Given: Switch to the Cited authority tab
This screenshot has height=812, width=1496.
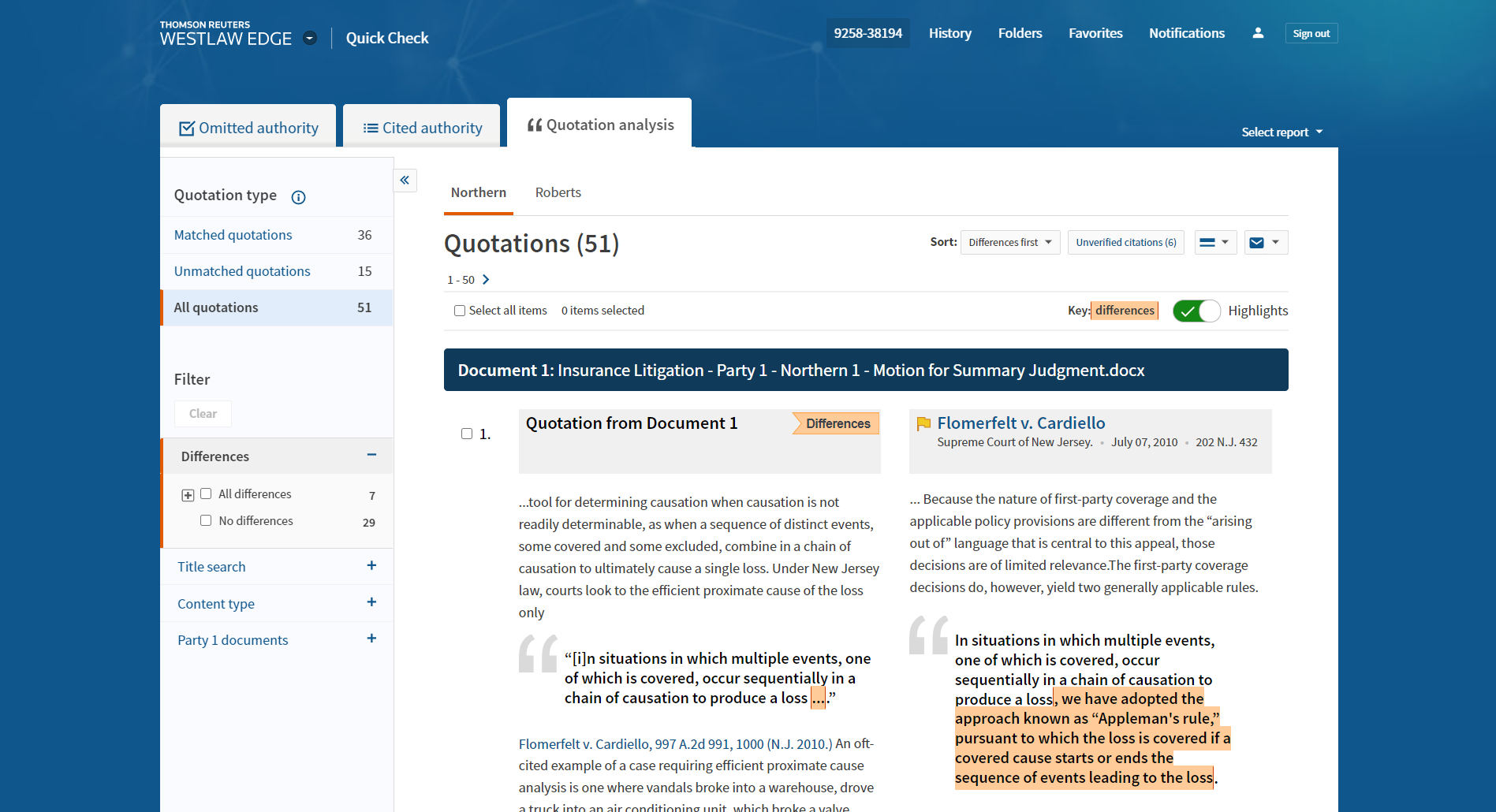Looking at the screenshot, I should click(x=422, y=128).
